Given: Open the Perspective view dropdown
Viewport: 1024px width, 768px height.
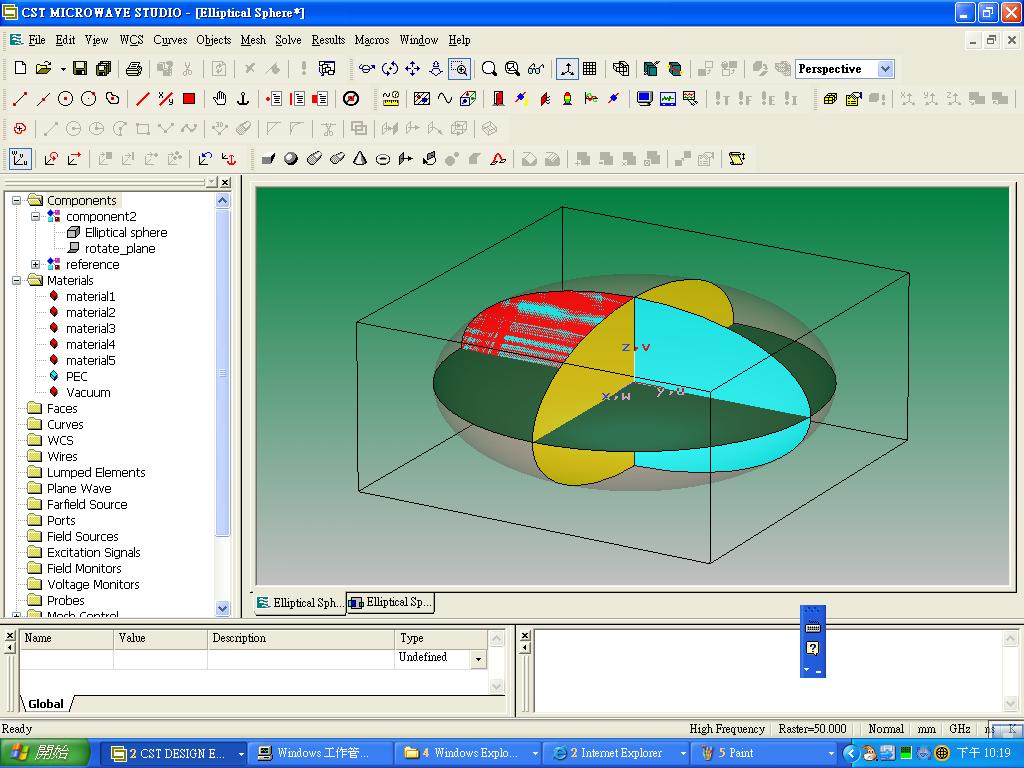Looking at the screenshot, I should point(885,69).
